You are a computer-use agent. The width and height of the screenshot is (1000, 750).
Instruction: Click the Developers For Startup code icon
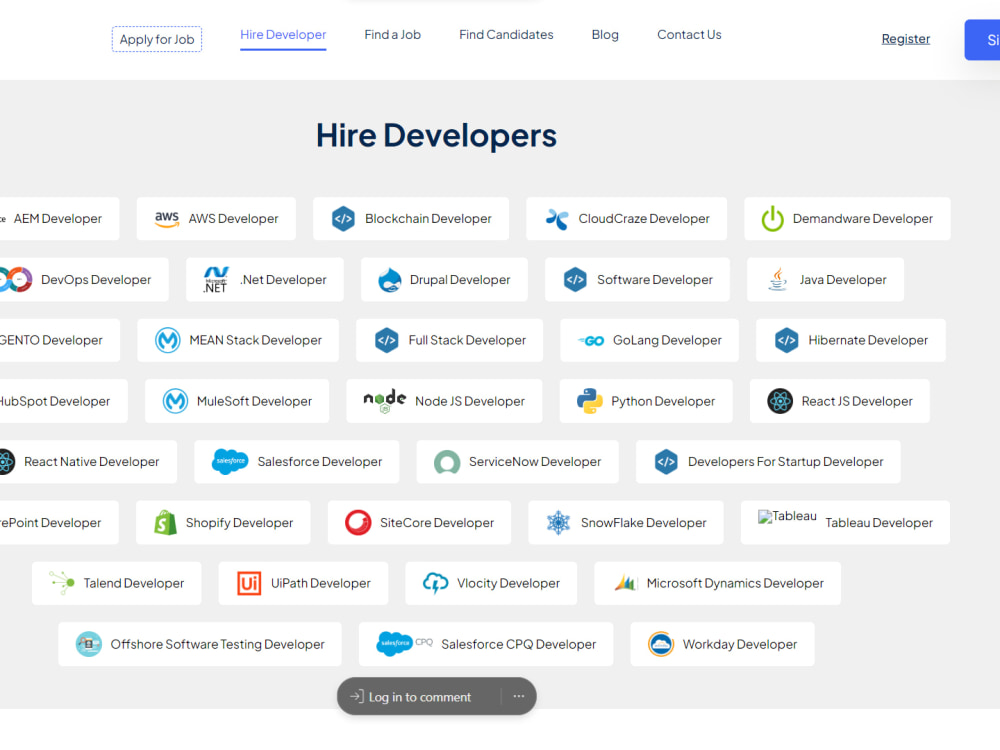point(666,461)
